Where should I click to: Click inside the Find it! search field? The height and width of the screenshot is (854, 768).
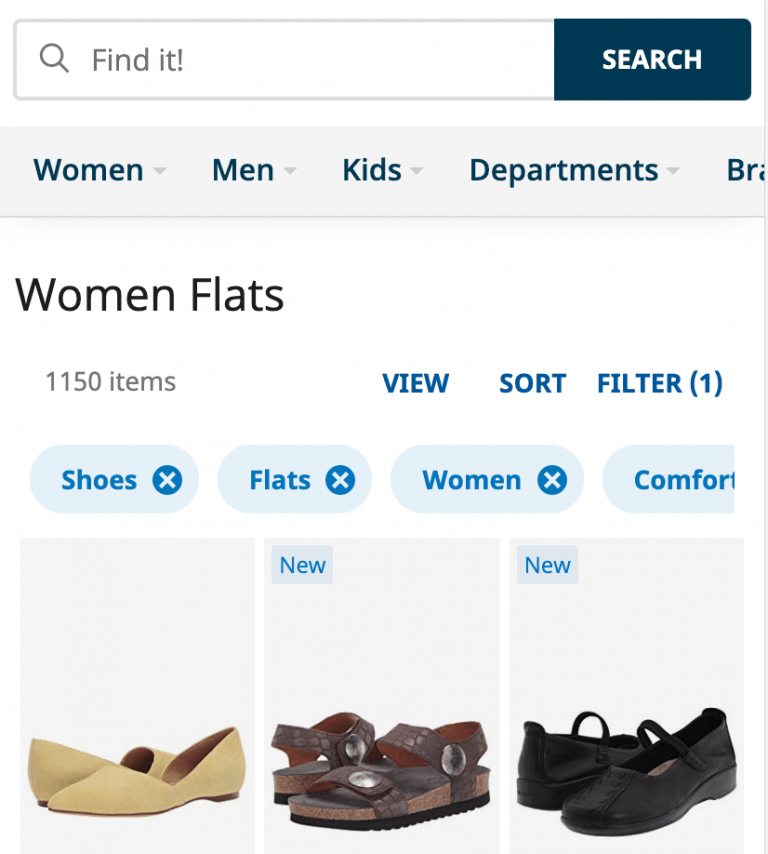tap(300, 59)
